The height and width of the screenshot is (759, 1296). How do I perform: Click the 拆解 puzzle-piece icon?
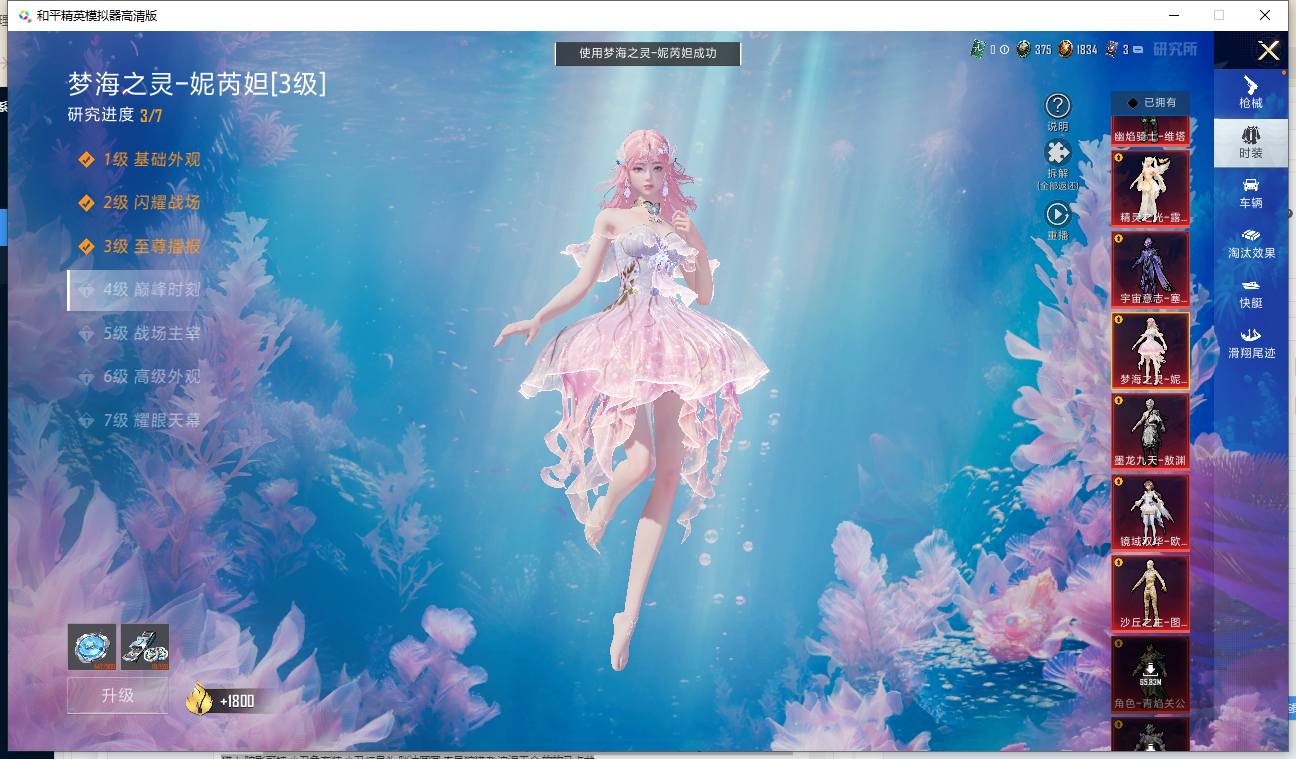point(1057,153)
